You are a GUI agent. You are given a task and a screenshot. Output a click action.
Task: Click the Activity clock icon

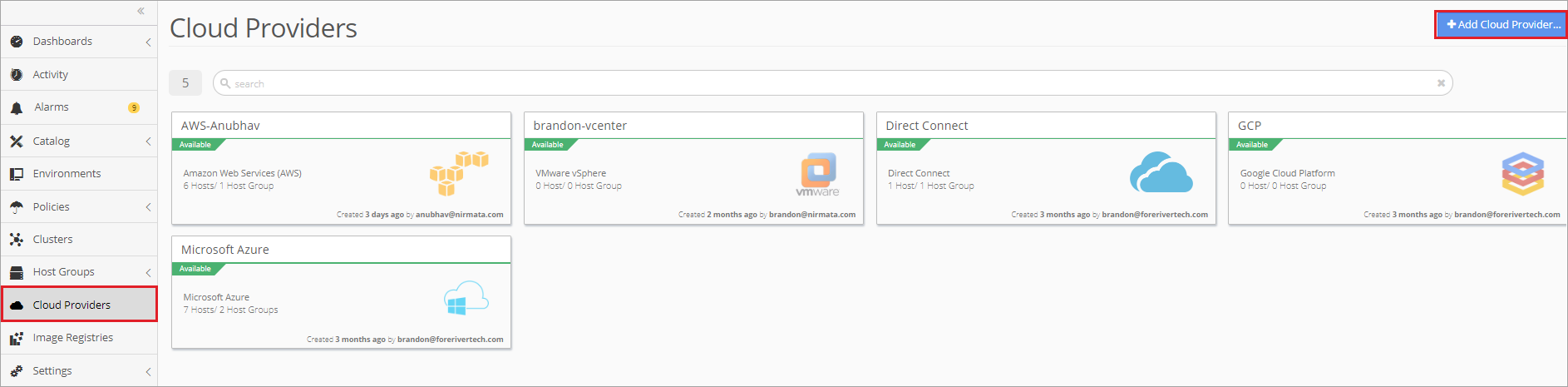click(17, 75)
